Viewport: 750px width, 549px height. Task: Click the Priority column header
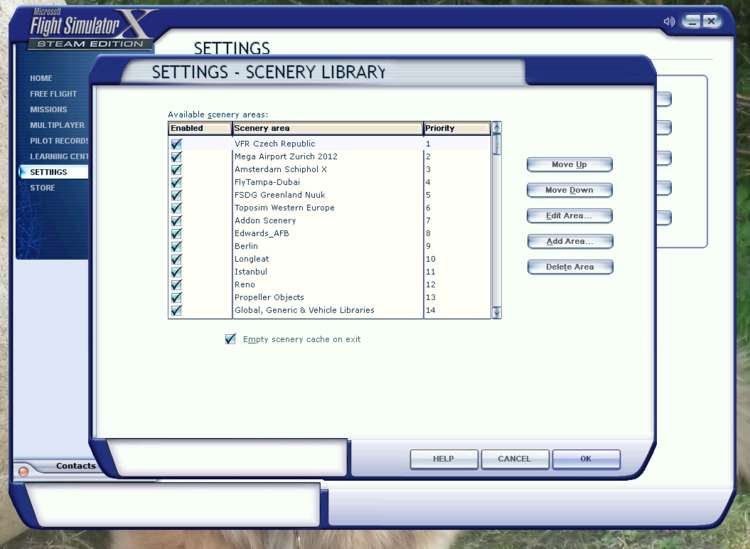tap(457, 128)
